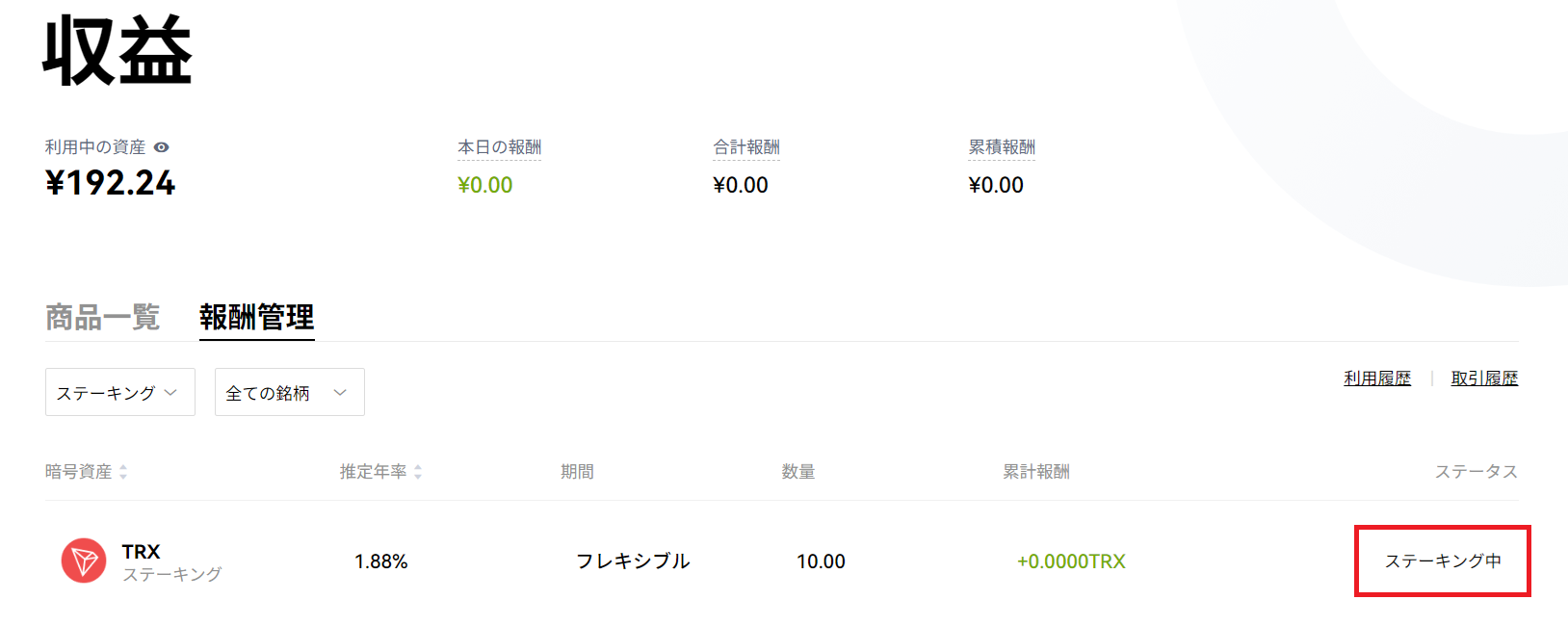The height and width of the screenshot is (626, 1568).
Task: Click the 累積報酬 label
Action: click(x=1002, y=147)
